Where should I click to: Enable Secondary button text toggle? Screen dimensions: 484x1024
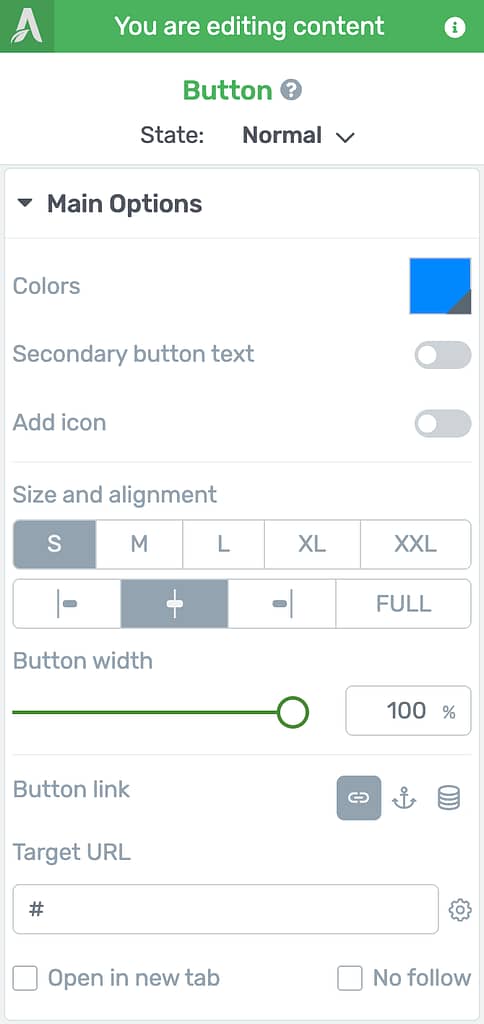point(443,355)
